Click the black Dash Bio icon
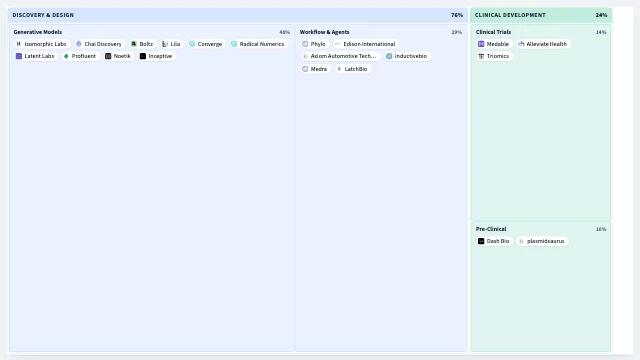This screenshot has height=360, width=640. click(x=481, y=241)
